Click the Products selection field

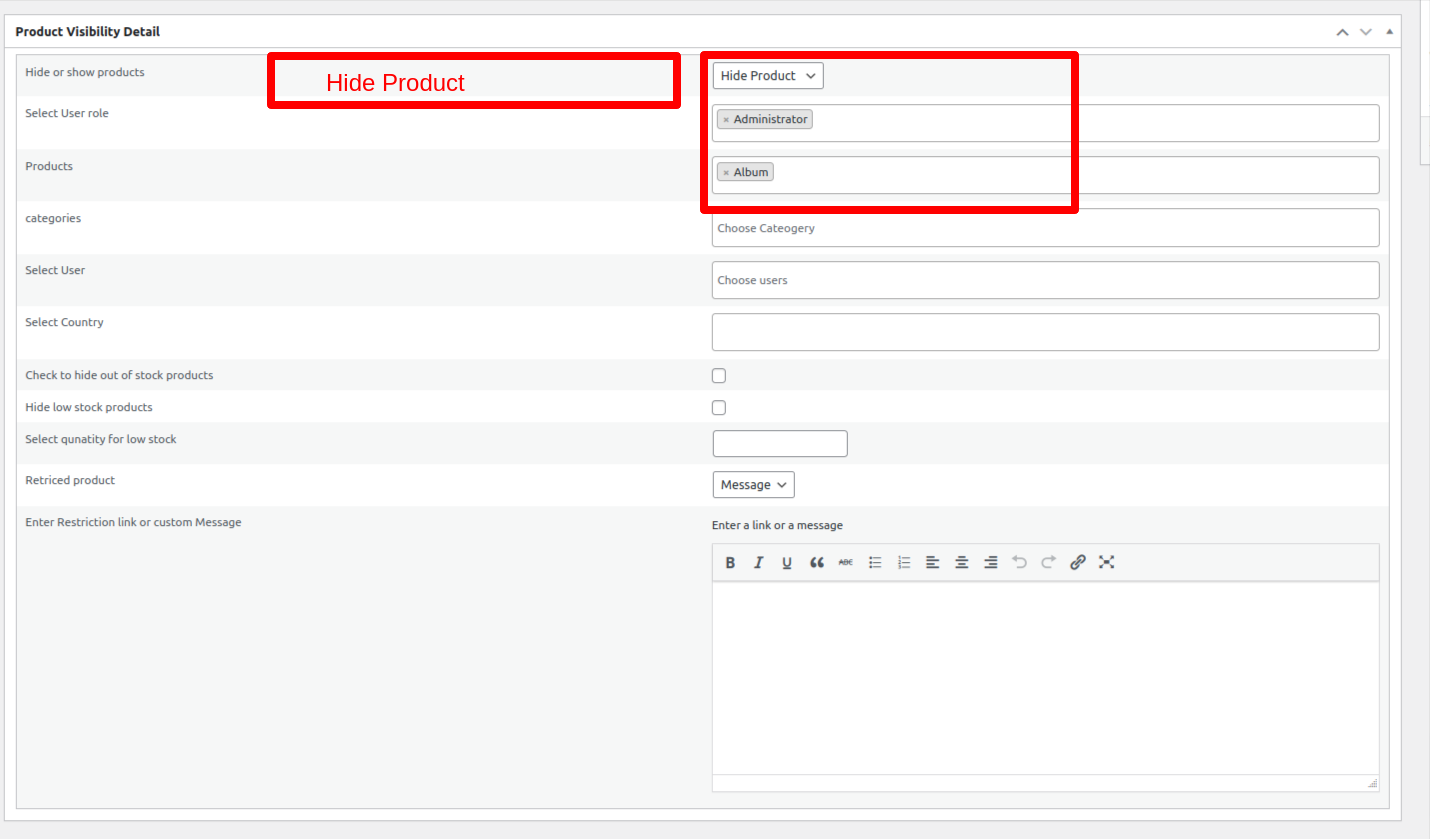point(1045,175)
